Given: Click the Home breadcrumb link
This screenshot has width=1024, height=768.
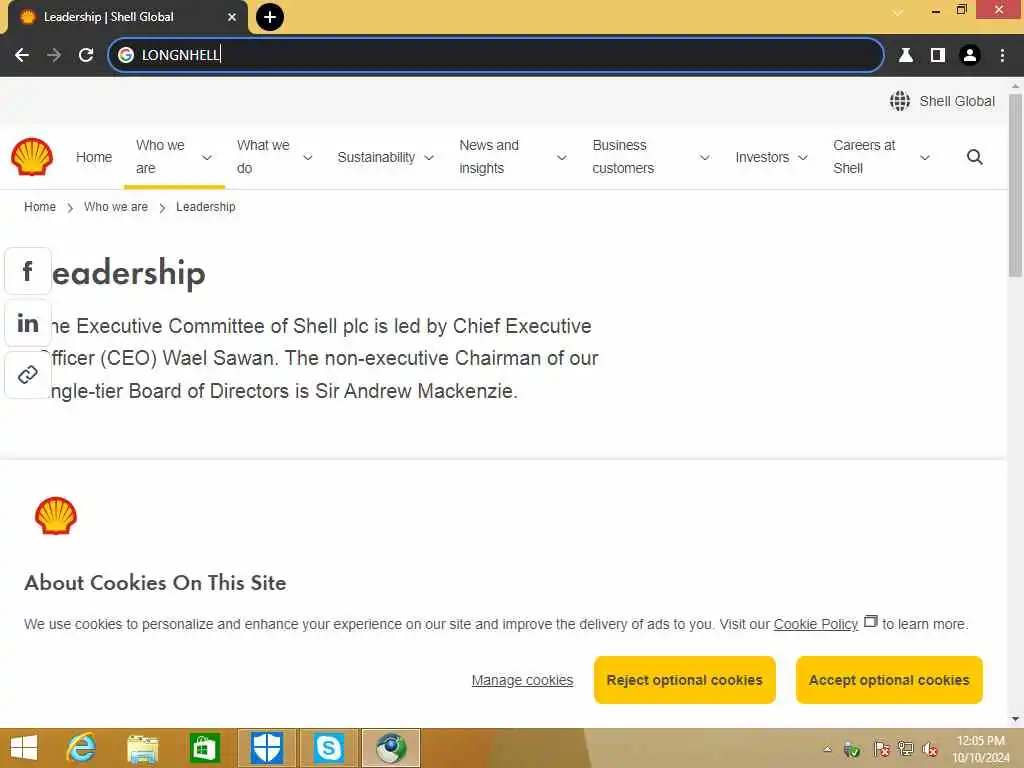Looking at the screenshot, I should (x=40, y=206).
